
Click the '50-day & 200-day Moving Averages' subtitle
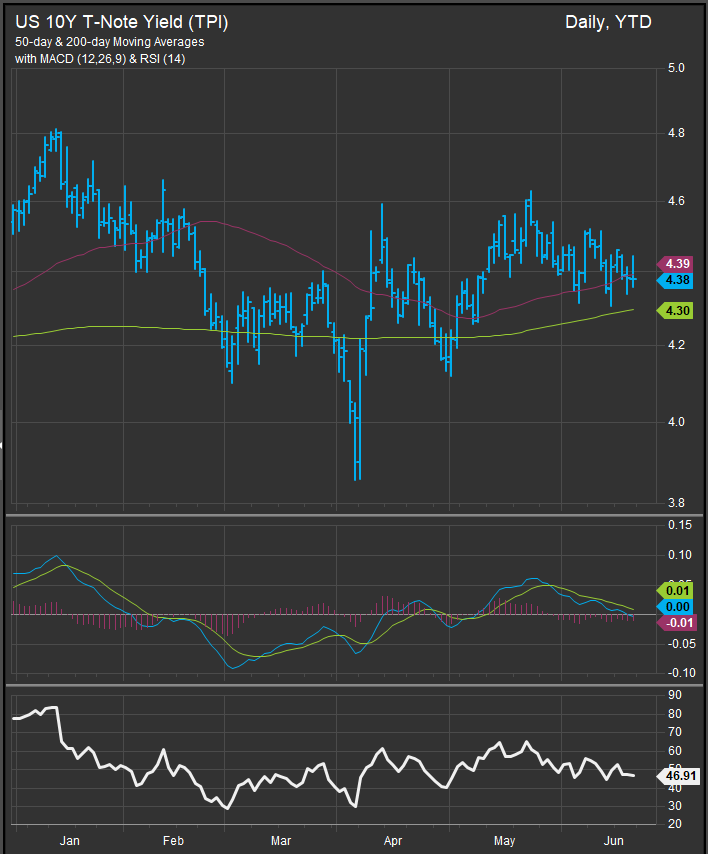click(109, 42)
